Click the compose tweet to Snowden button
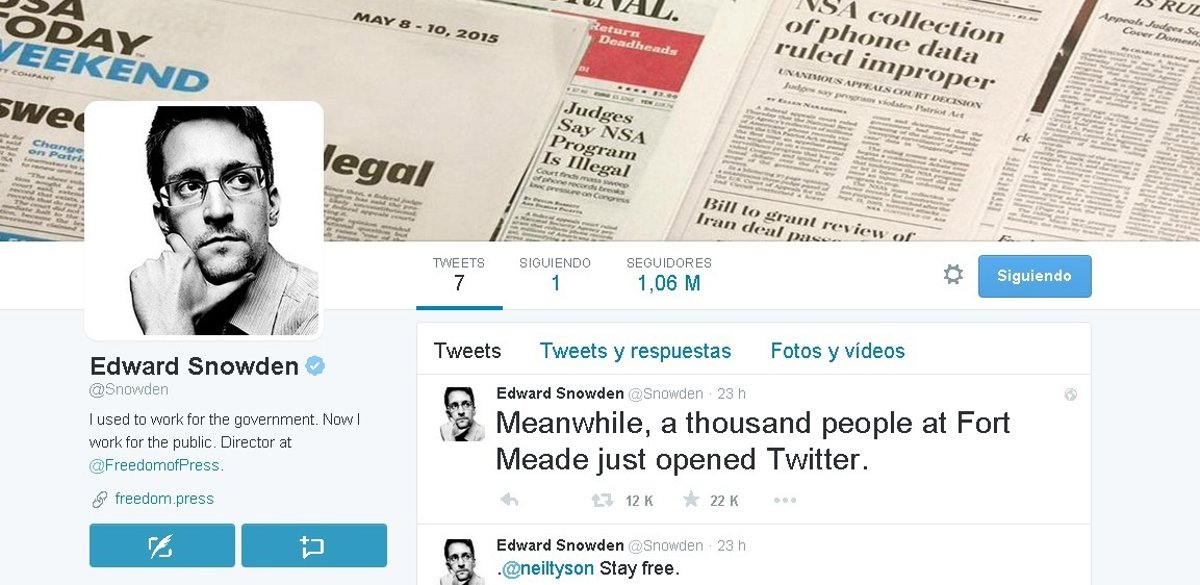Screen dimensions: 1200x585 [162, 545]
